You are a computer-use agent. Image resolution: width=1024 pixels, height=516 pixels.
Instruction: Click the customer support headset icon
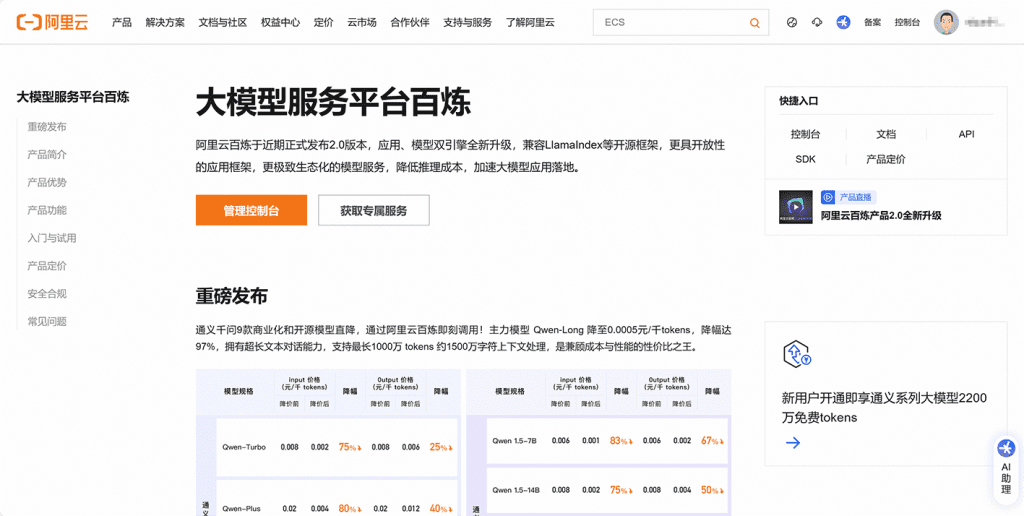817,22
